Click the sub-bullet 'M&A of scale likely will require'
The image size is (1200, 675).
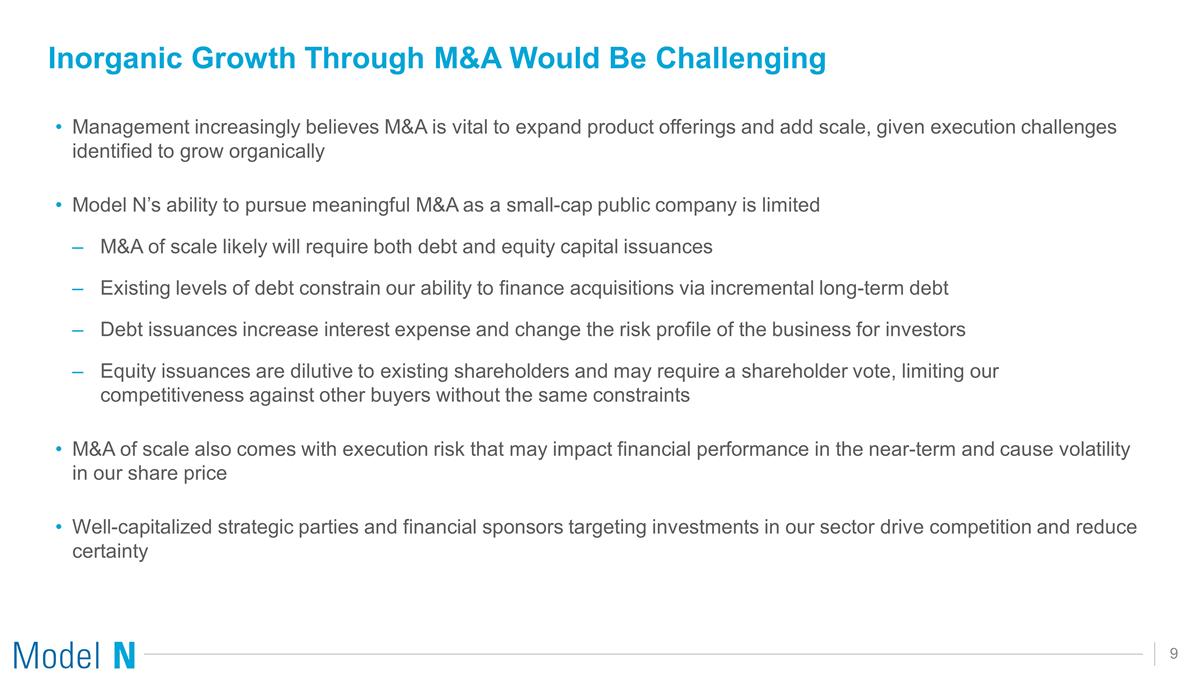pyautogui.click(x=406, y=246)
